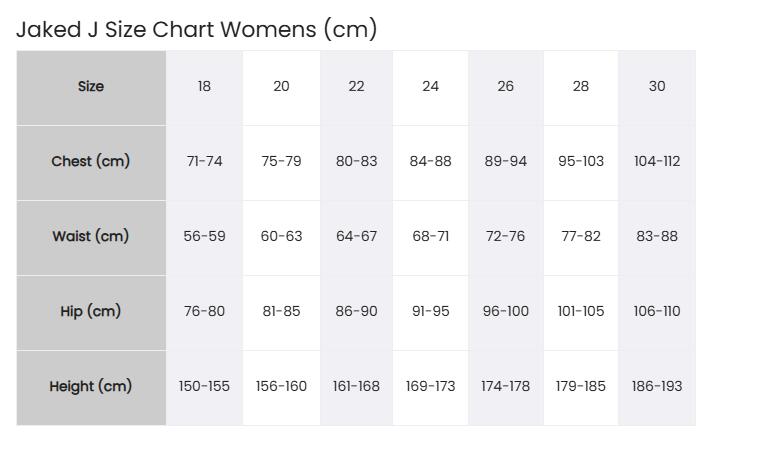Click the Waist (cm) row label
The width and height of the screenshot is (757, 466).
(91, 236)
